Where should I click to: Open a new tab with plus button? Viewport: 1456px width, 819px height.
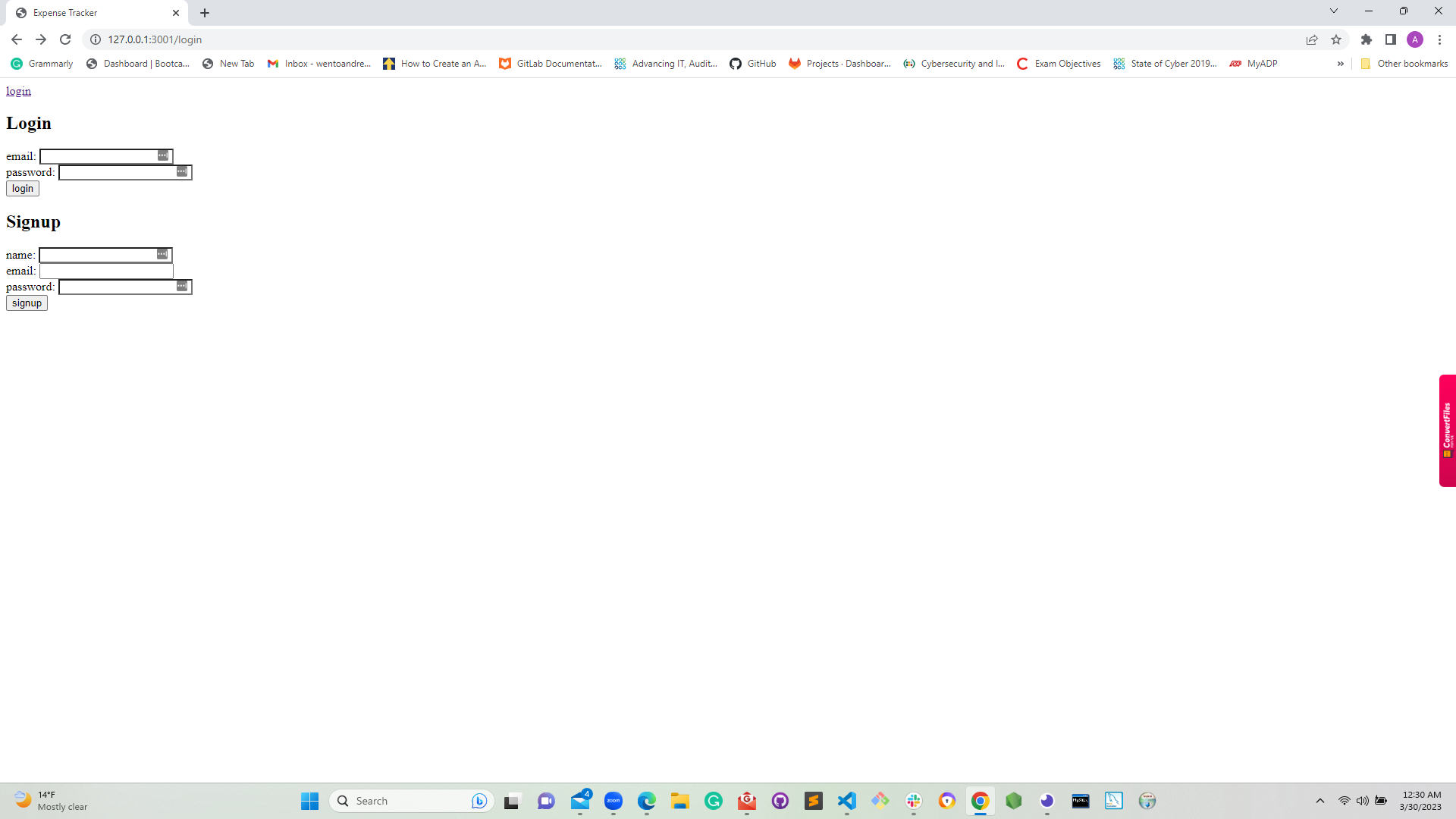coord(205,13)
